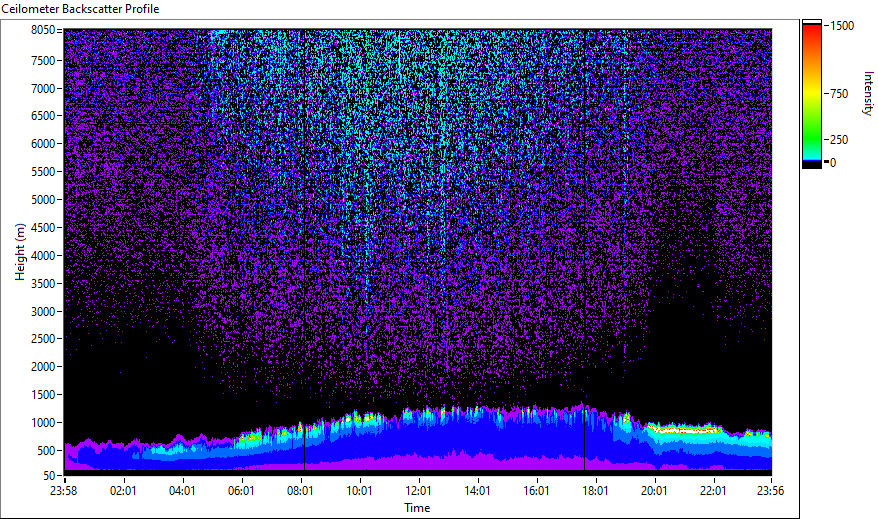Screen dimensions: 878x519
Task: Click the 2000 height axis tick label
Action: point(43,367)
